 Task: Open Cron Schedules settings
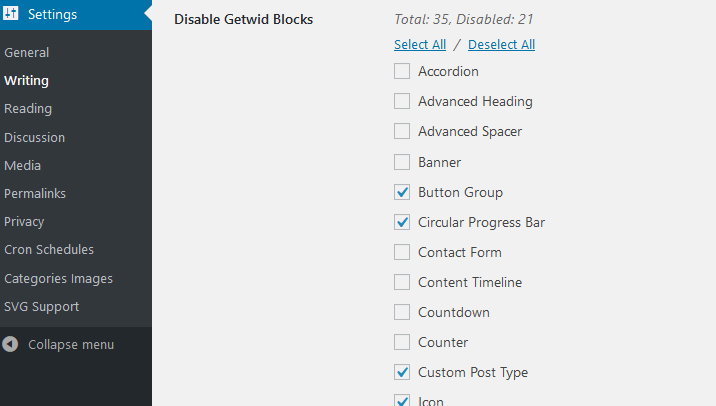click(x=49, y=249)
